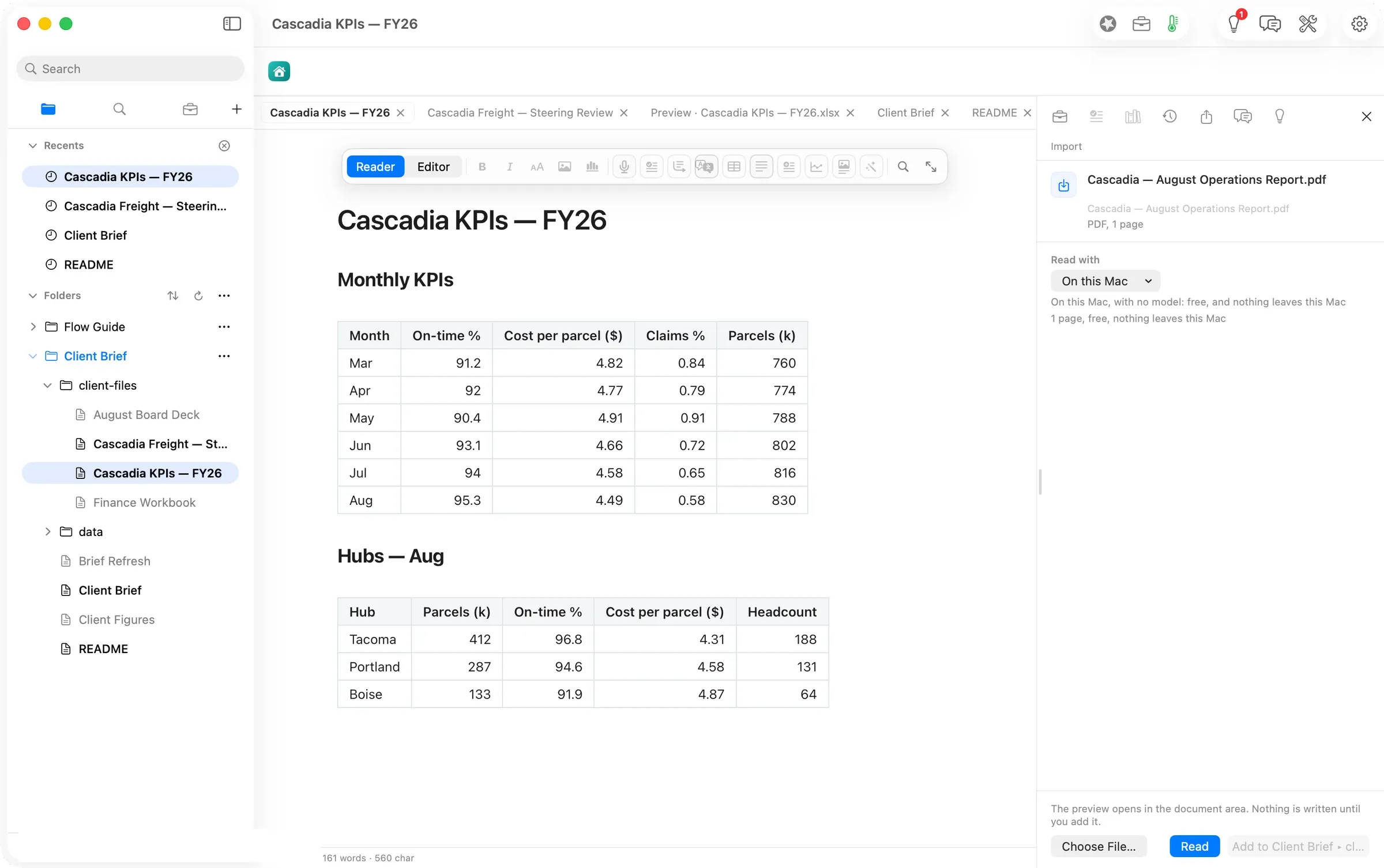Screen dimensions: 1384x868
Task: Toggle the sidebar panel icon
Action: (232, 24)
